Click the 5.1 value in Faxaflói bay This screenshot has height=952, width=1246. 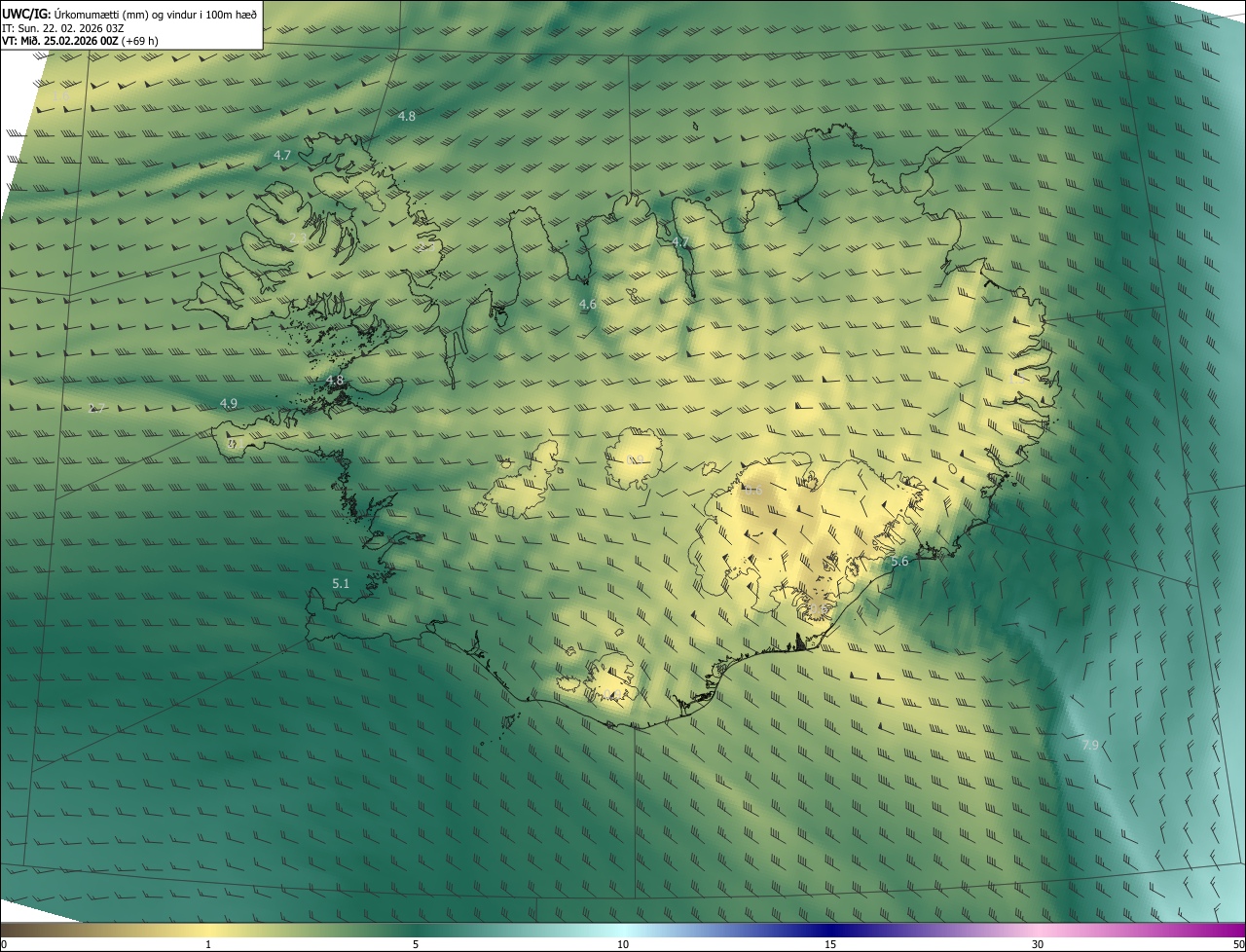pyautogui.click(x=341, y=584)
